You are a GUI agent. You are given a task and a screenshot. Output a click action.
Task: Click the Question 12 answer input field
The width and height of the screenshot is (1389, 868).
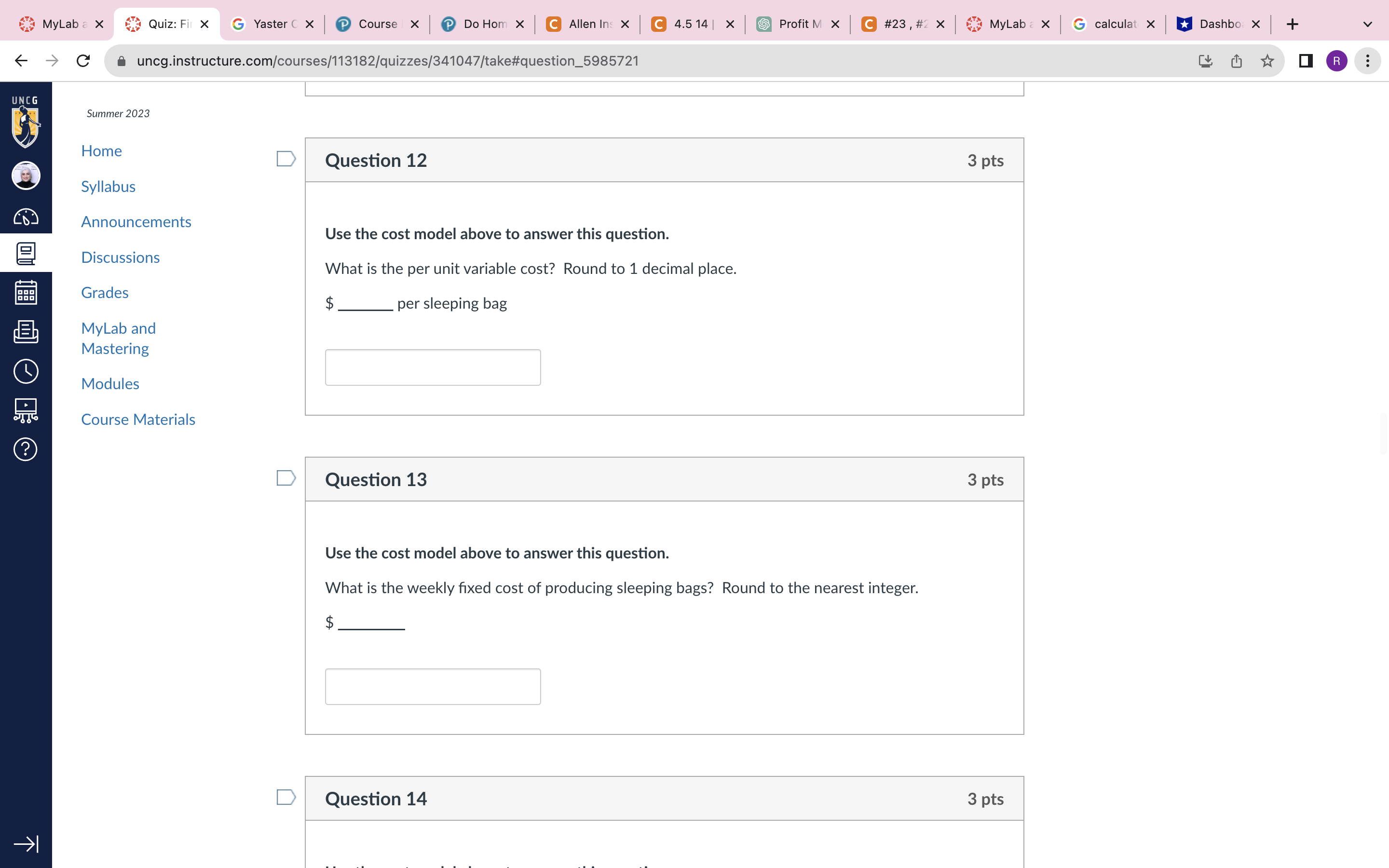pyautogui.click(x=433, y=367)
